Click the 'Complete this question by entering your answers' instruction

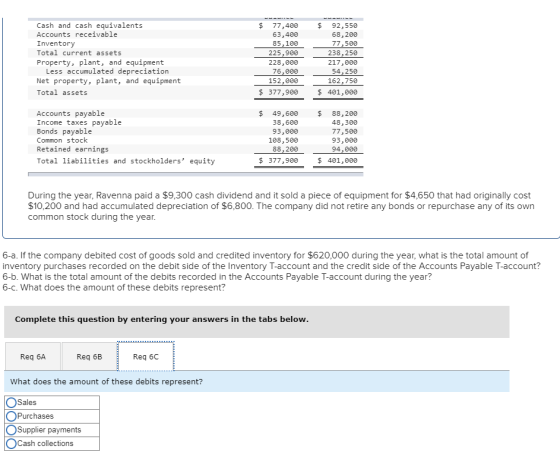click(x=161, y=319)
